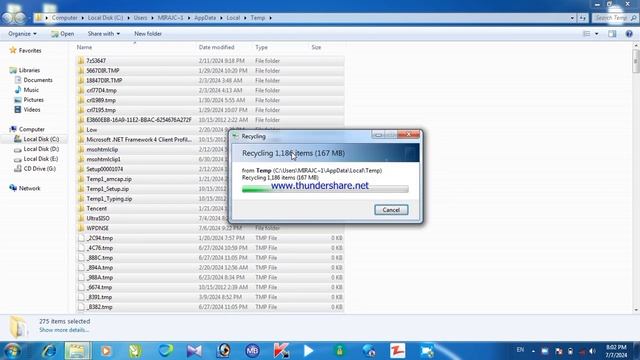
Task: Click the Back navigation arrow in Explorer
Action: [8, 18]
